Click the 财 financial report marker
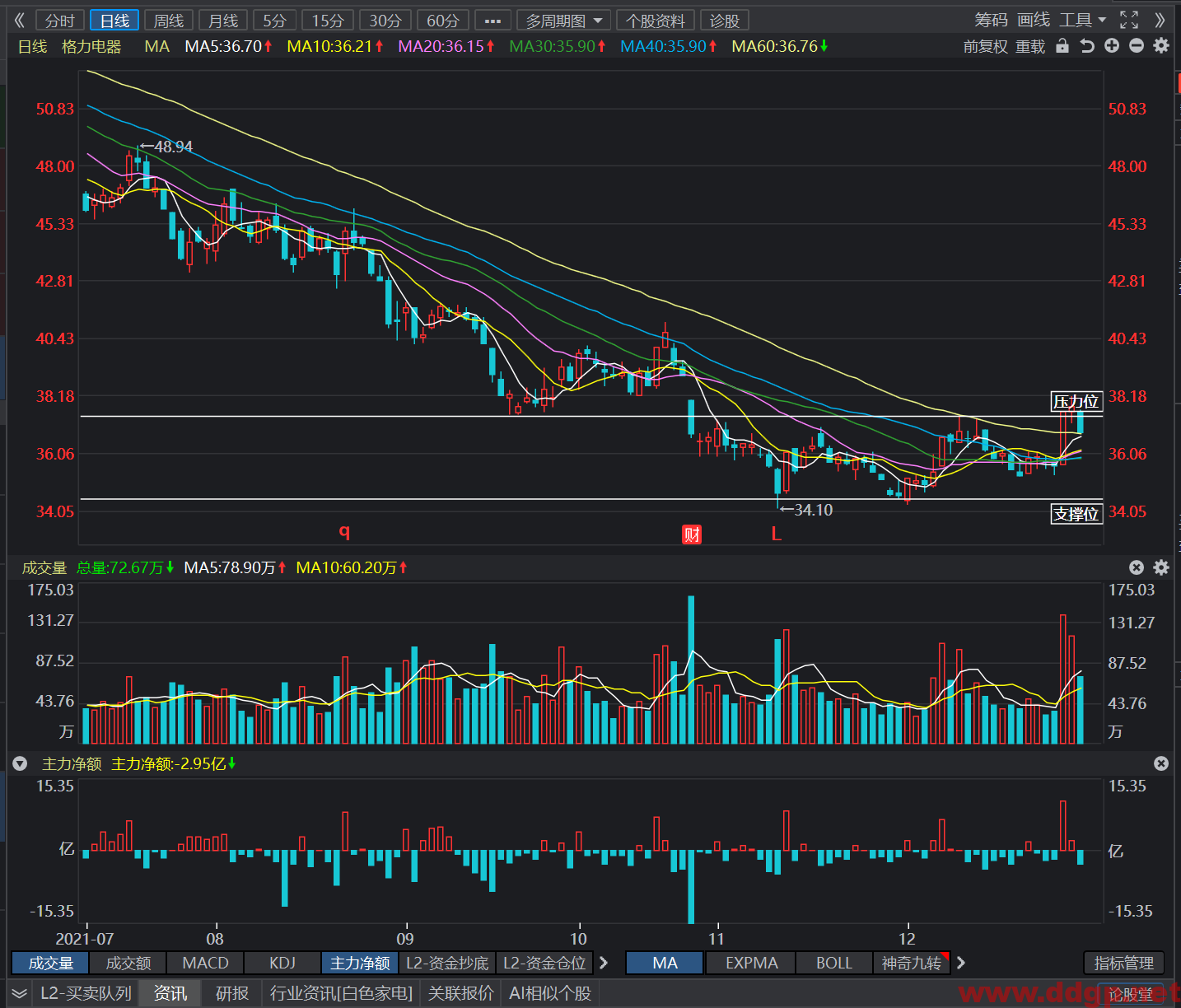The height and width of the screenshot is (1008, 1181). point(692,534)
